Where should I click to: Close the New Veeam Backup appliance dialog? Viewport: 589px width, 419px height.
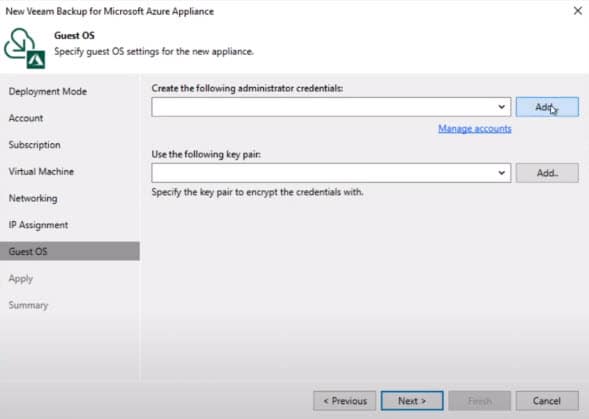[578, 11]
